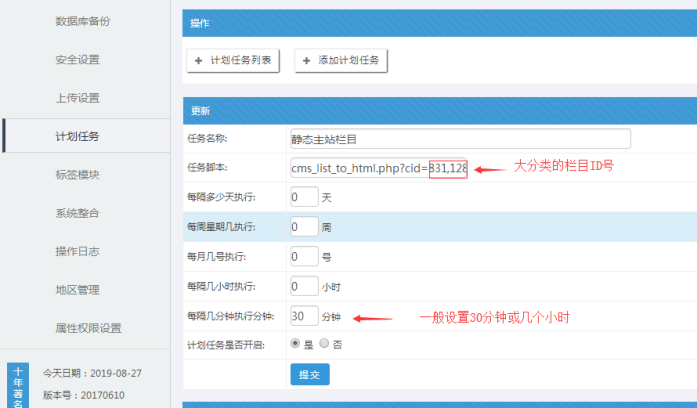The height and width of the screenshot is (408, 697).
Task: Go to 上传设置 menu entry
Action: [x=77, y=98]
